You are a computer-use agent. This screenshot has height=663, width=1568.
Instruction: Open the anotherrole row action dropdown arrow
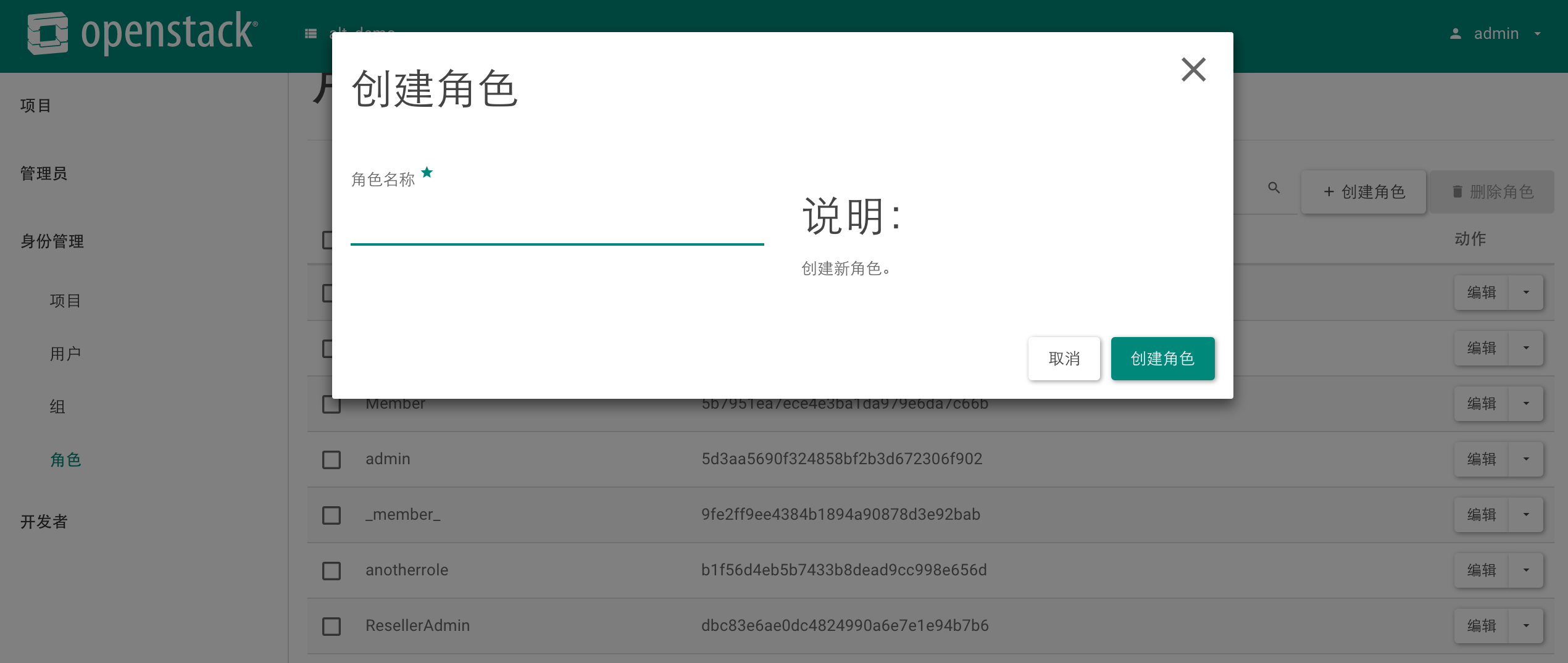[1526, 570]
